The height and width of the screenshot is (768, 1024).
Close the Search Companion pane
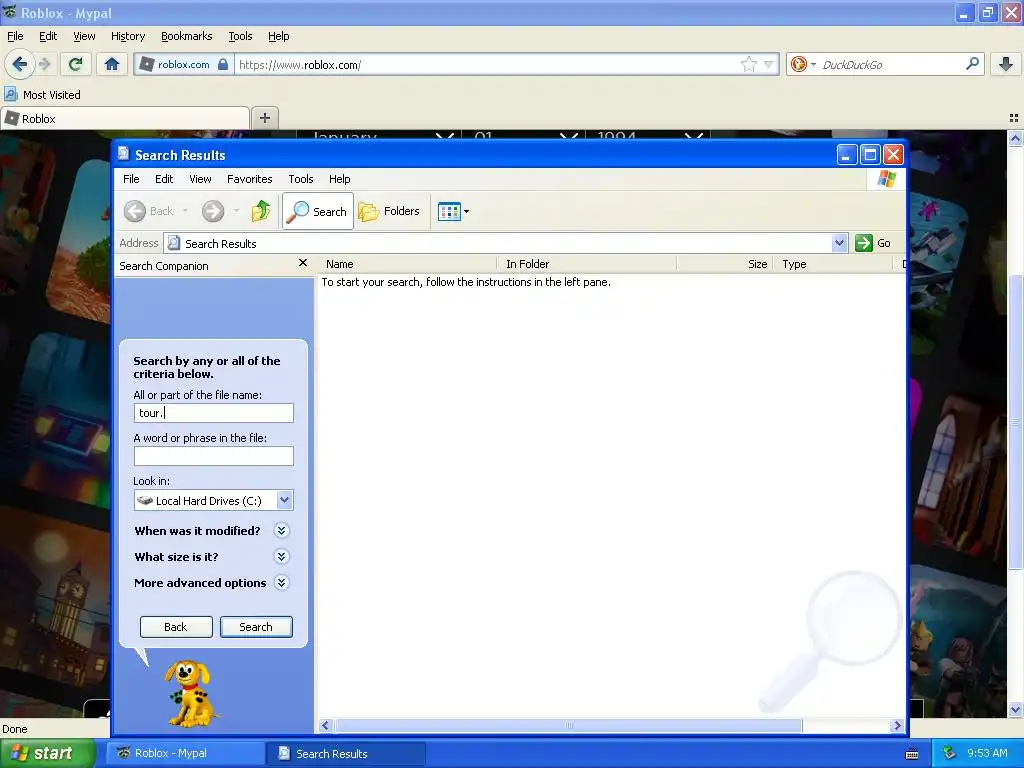(302, 263)
